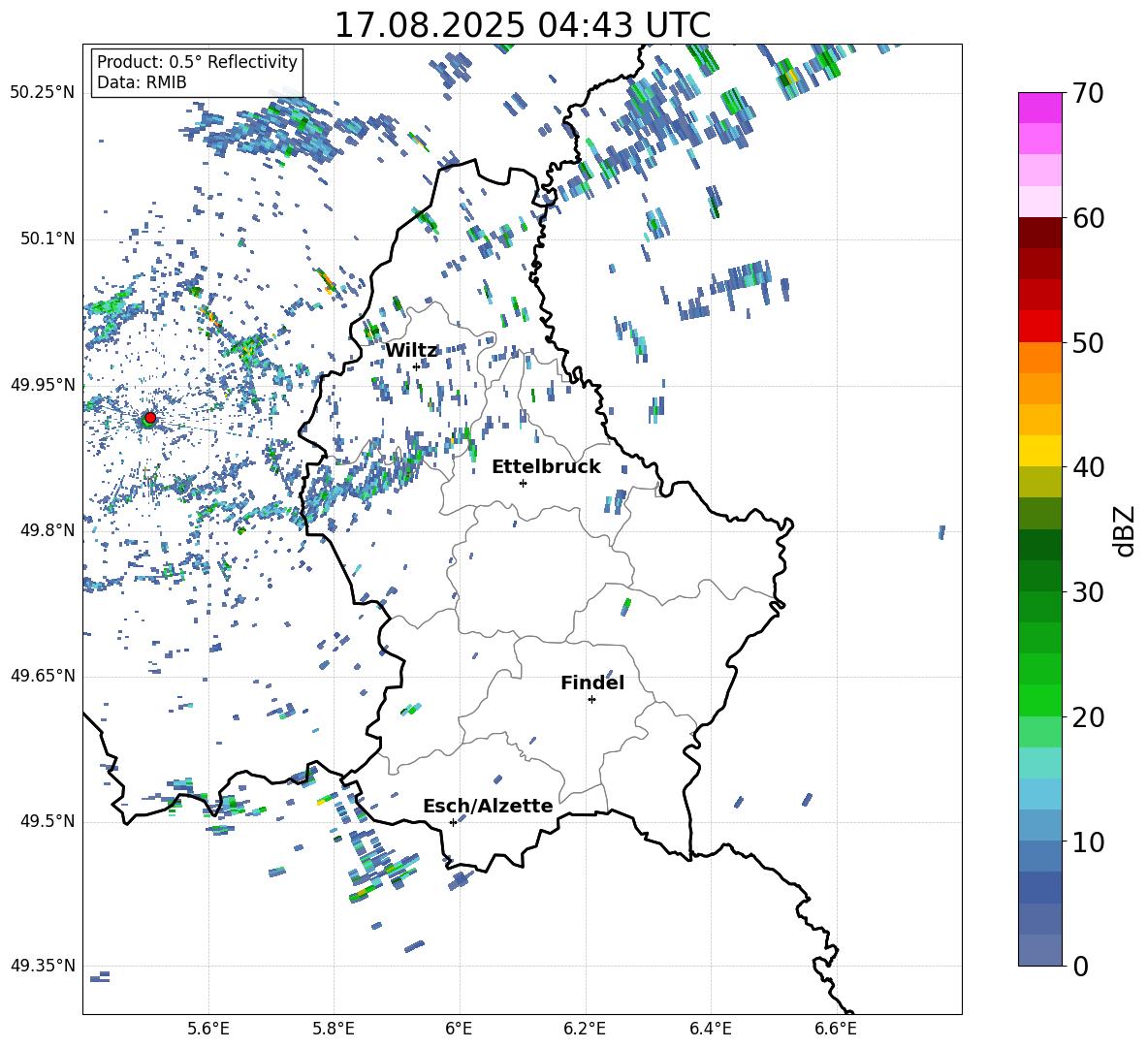Click the 50.1°N latitude label

coord(47,238)
